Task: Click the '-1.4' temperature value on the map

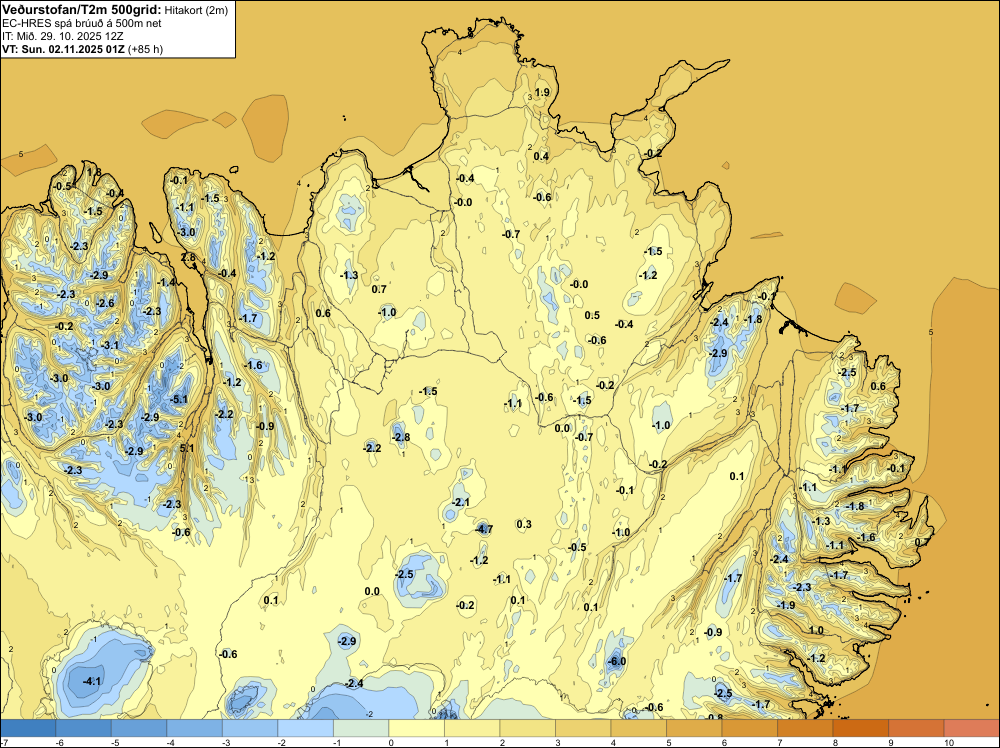Action: (167, 282)
